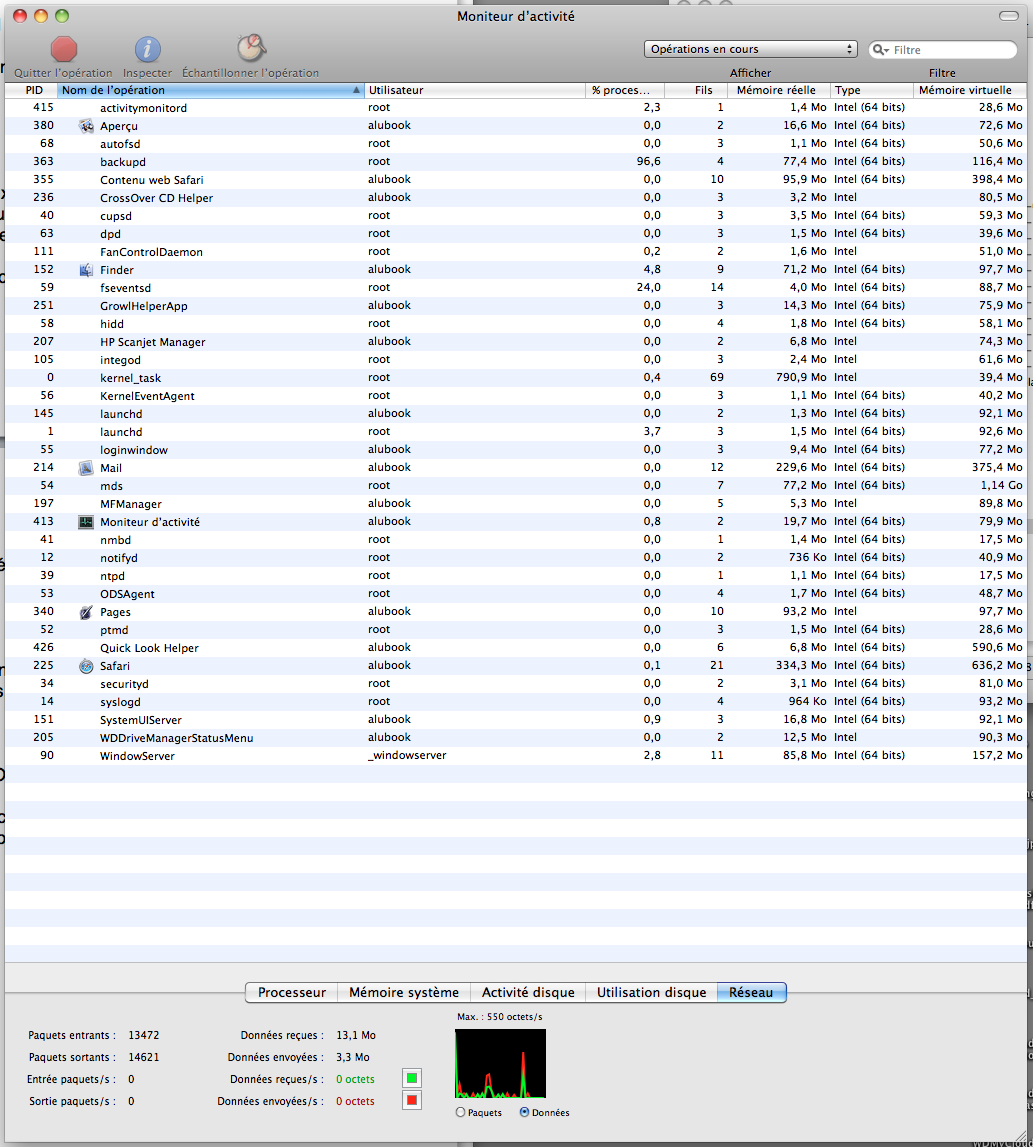Select the KernelEventAgent process row
The height and width of the screenshot is (1147, 1033).
point(516,396)
